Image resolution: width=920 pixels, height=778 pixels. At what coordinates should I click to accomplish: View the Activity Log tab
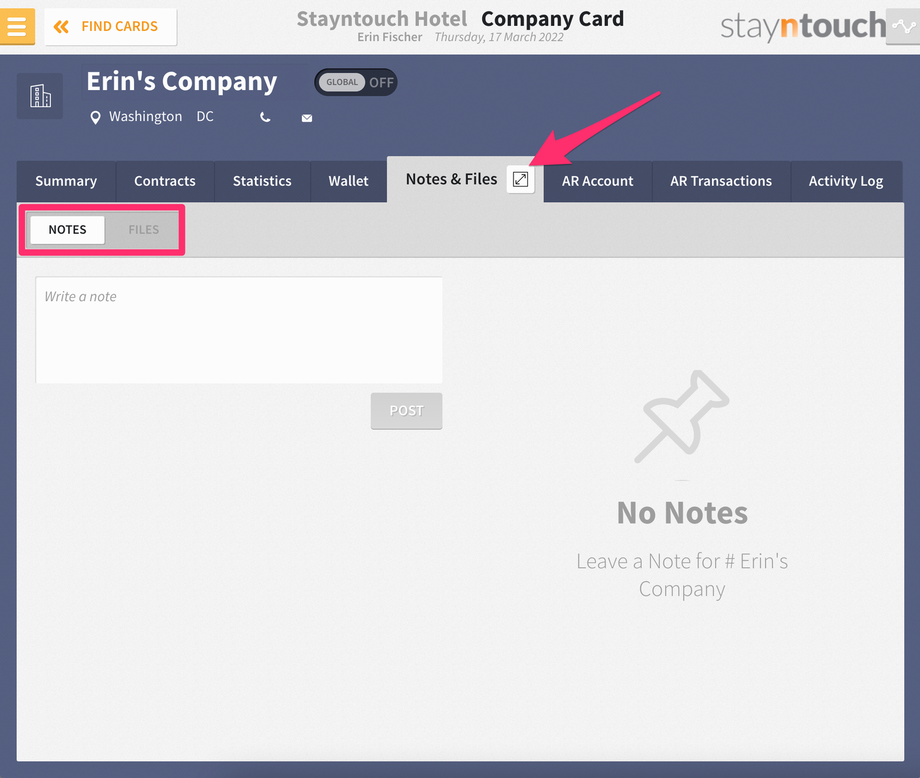[x=846, y=181]
